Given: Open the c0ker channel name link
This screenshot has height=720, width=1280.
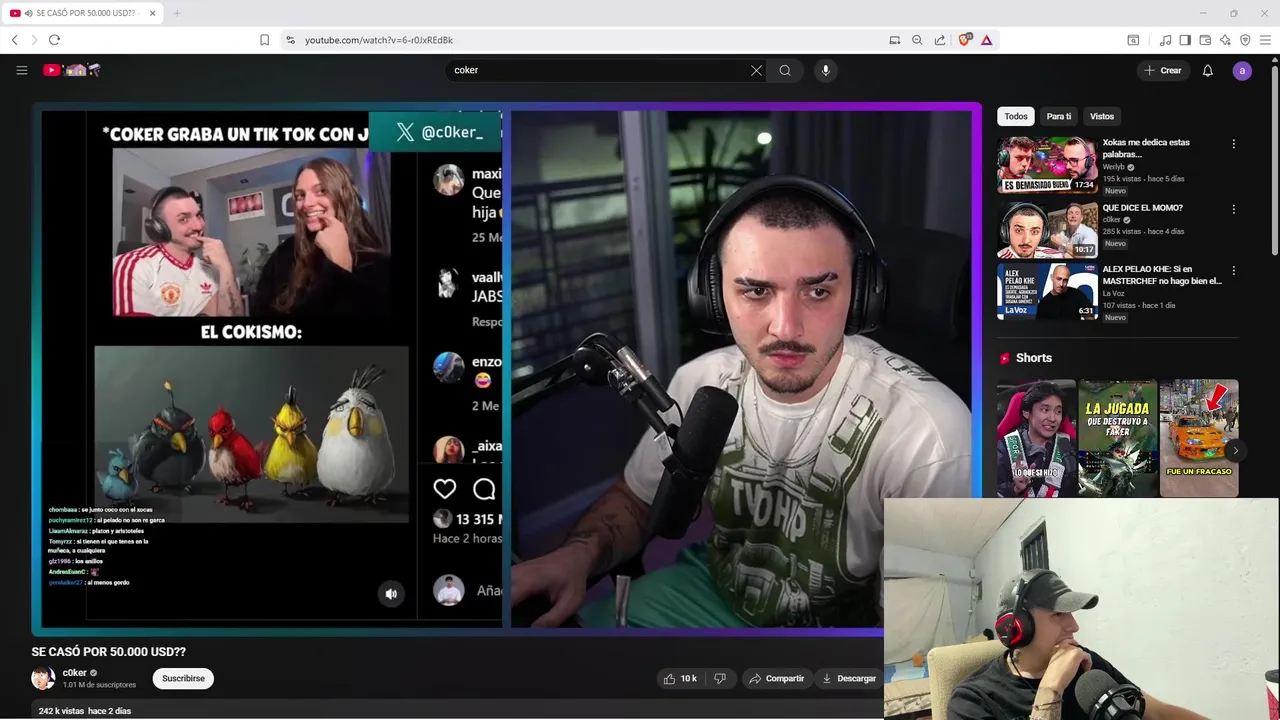Looking at the screenshot, I should click(75, 673).
